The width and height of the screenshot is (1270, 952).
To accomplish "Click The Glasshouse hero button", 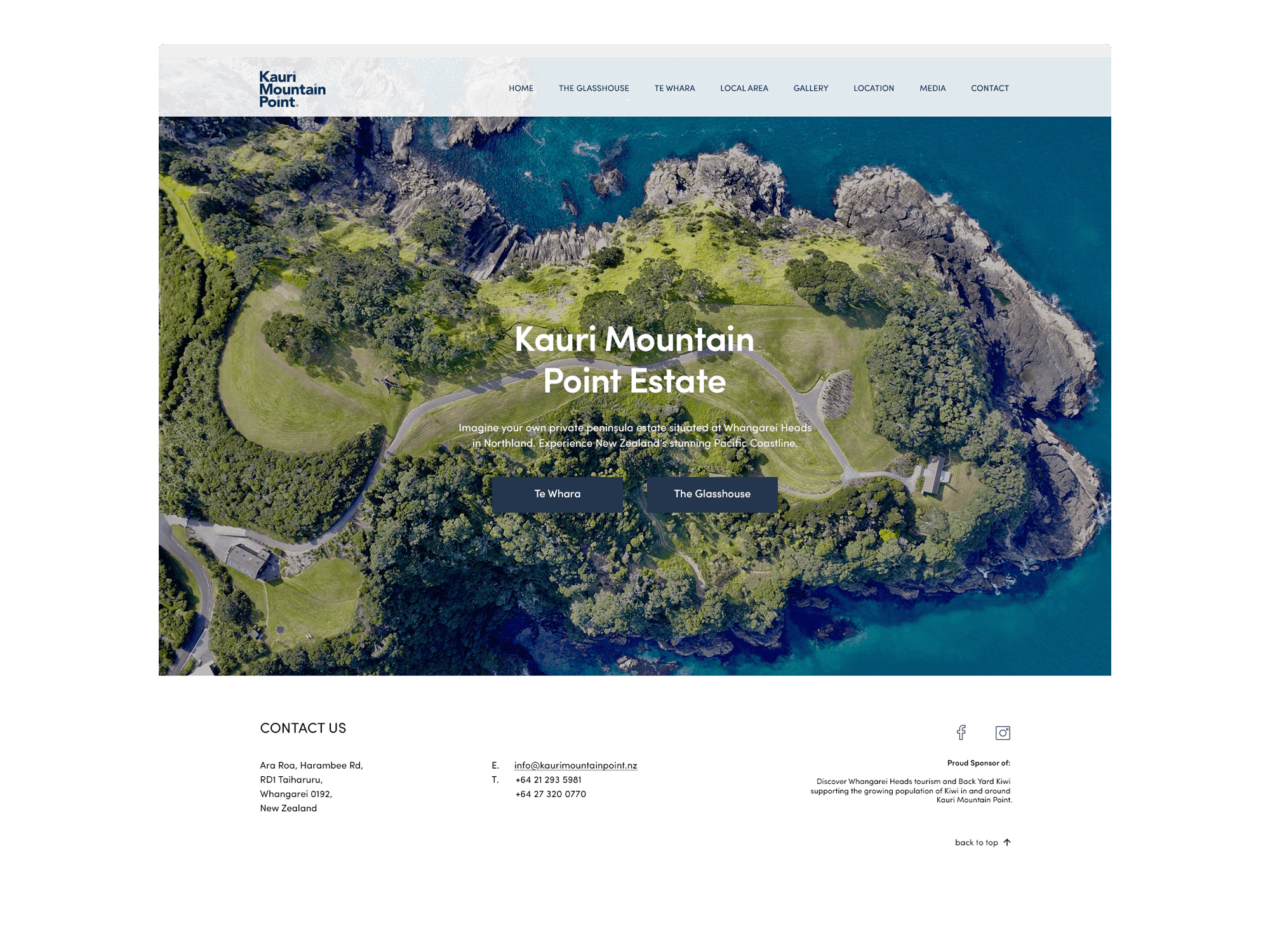I will pos(712,493).
